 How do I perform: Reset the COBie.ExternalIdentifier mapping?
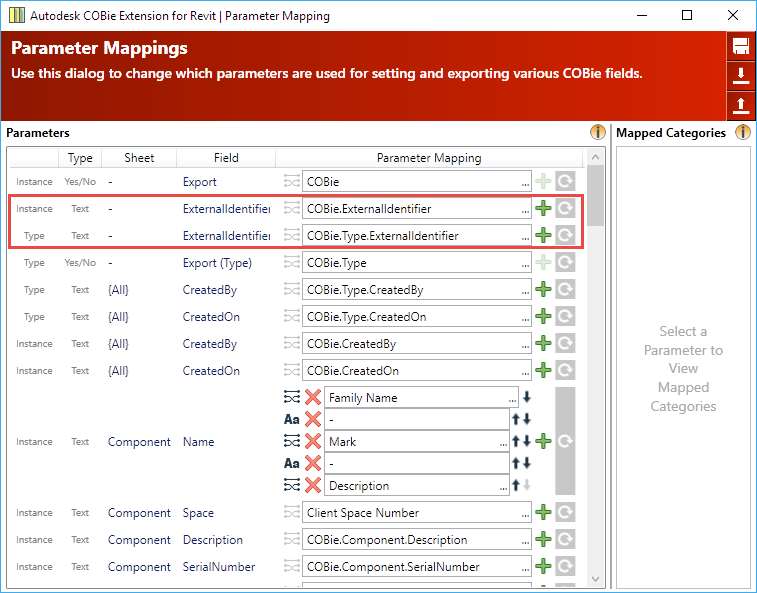coord(565,209)
